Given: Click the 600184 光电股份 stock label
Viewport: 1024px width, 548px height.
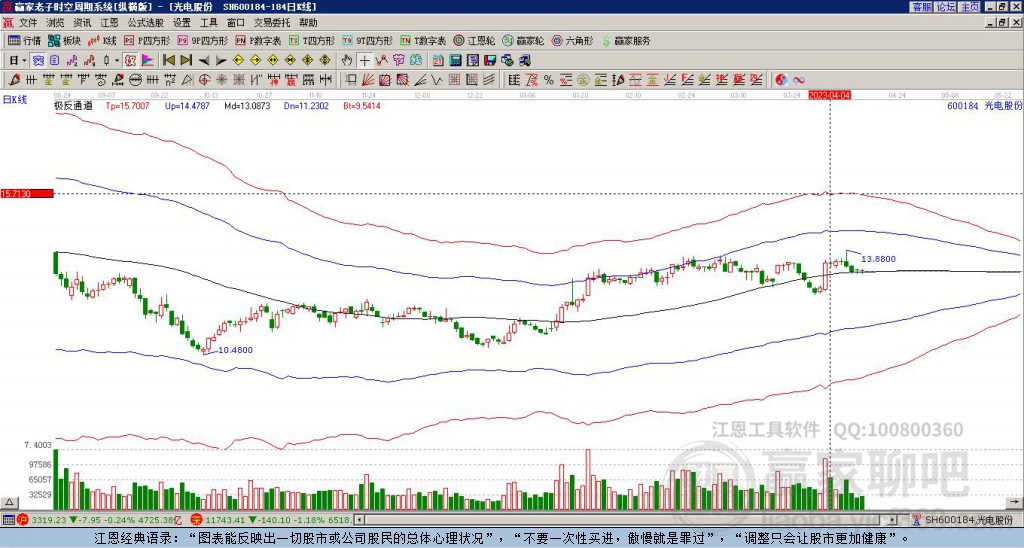Looking at the screenshot, I should click(x=984, y=105).
